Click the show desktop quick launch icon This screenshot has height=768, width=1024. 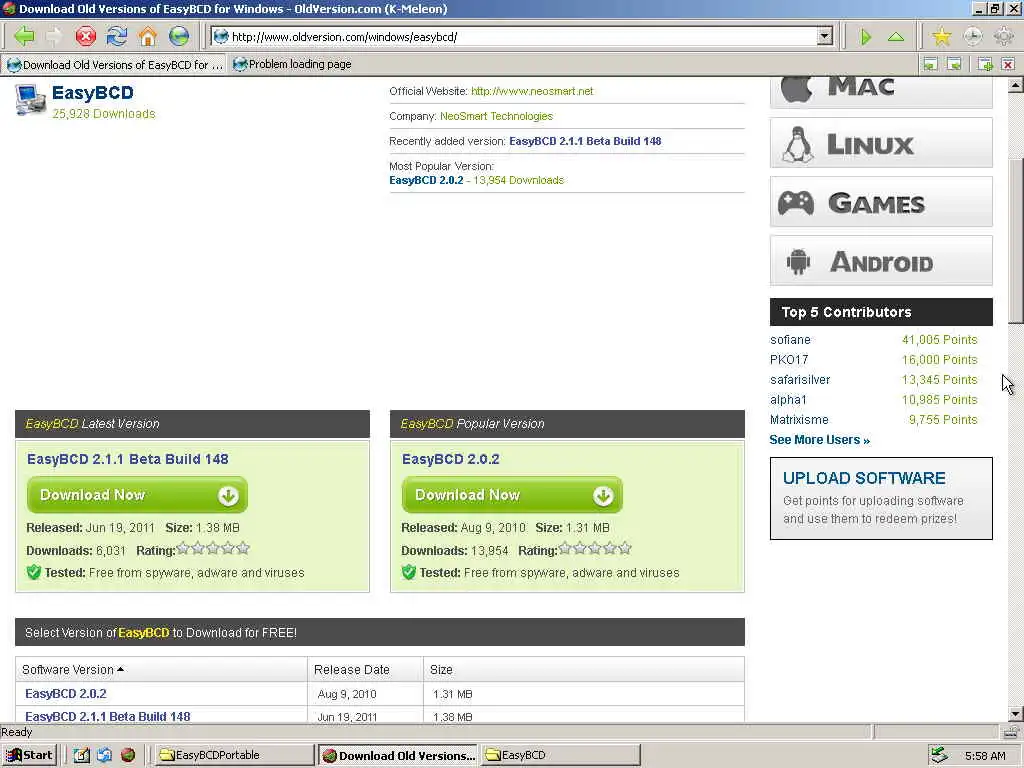81,755
